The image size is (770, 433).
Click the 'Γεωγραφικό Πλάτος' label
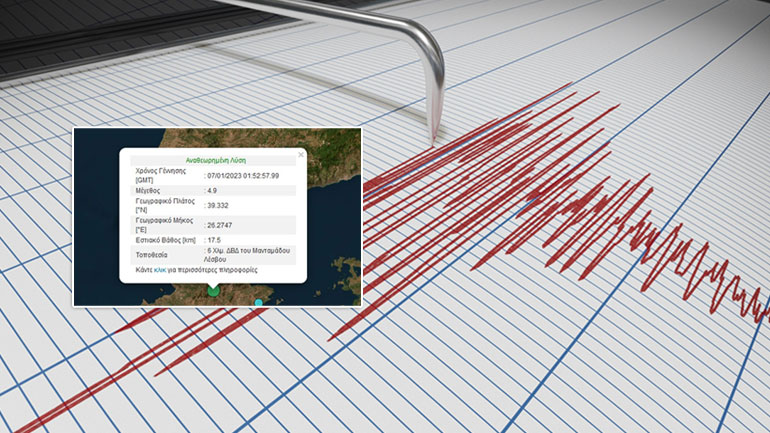pos(164,203)
